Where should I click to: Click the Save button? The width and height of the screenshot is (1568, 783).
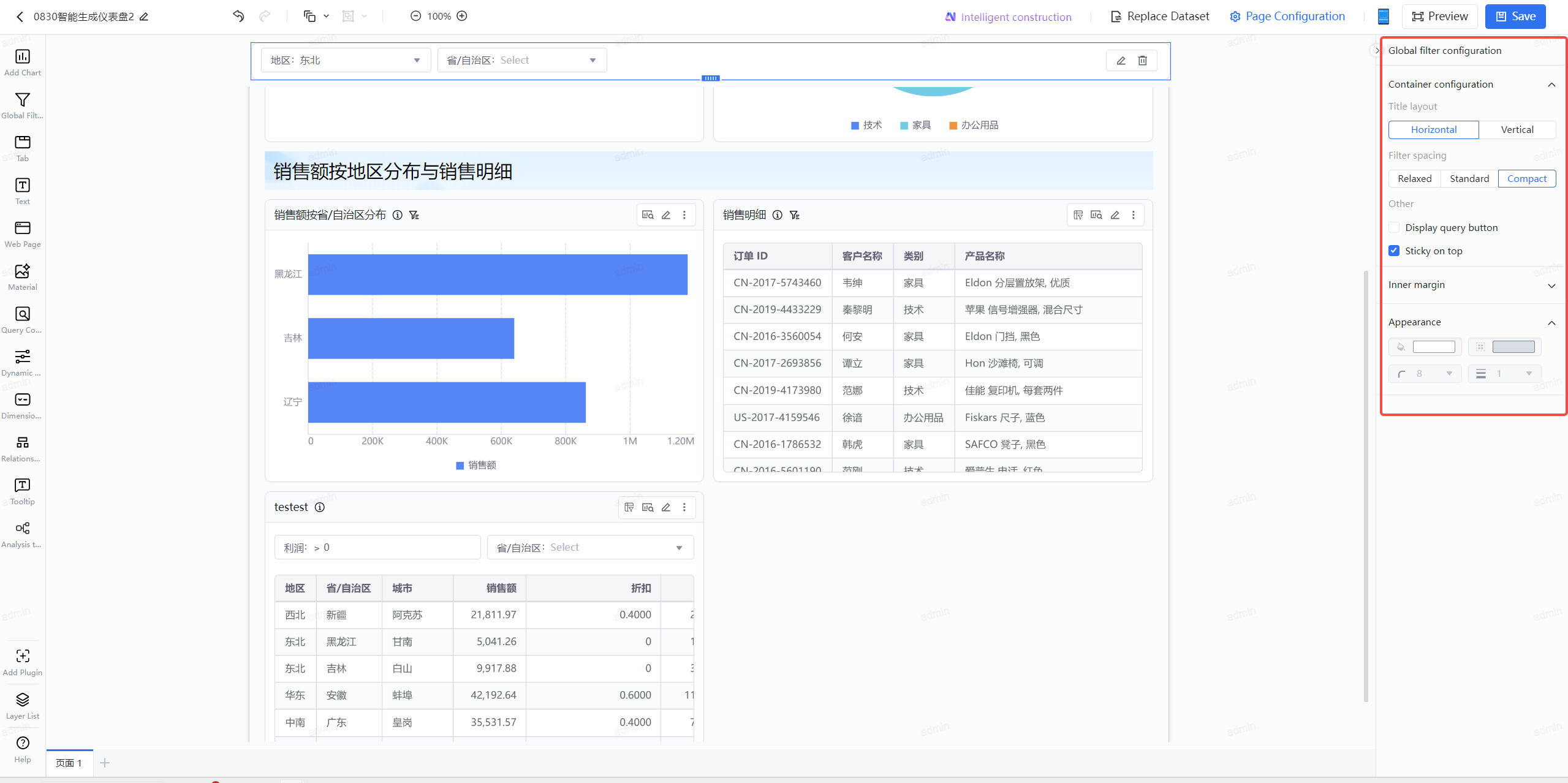(1515, 17)
